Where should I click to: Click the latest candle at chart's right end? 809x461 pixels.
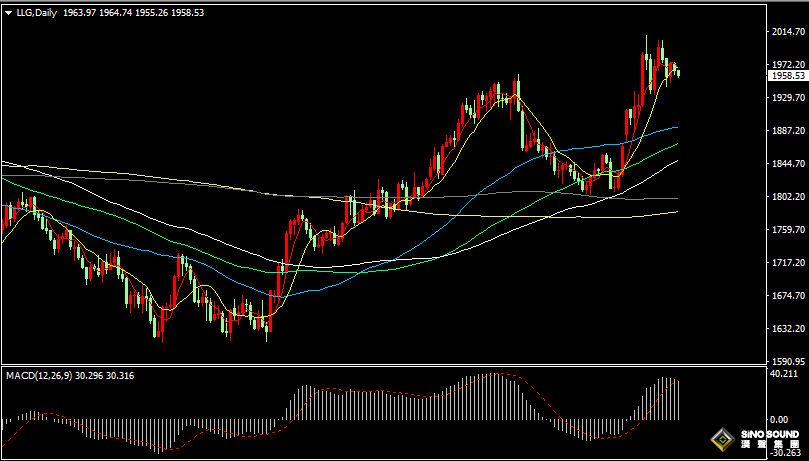(x=678, y=73)
